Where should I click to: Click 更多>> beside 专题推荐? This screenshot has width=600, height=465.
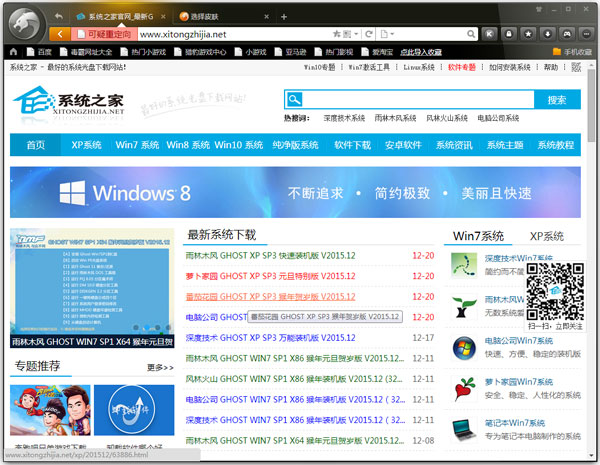(160, 367)
